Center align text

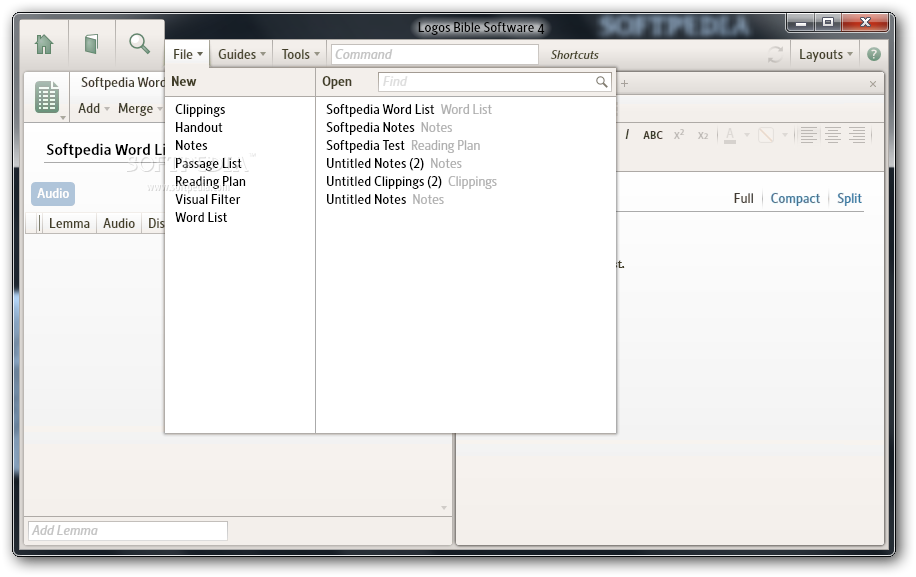pyautogui.click(x=832, y=135)
